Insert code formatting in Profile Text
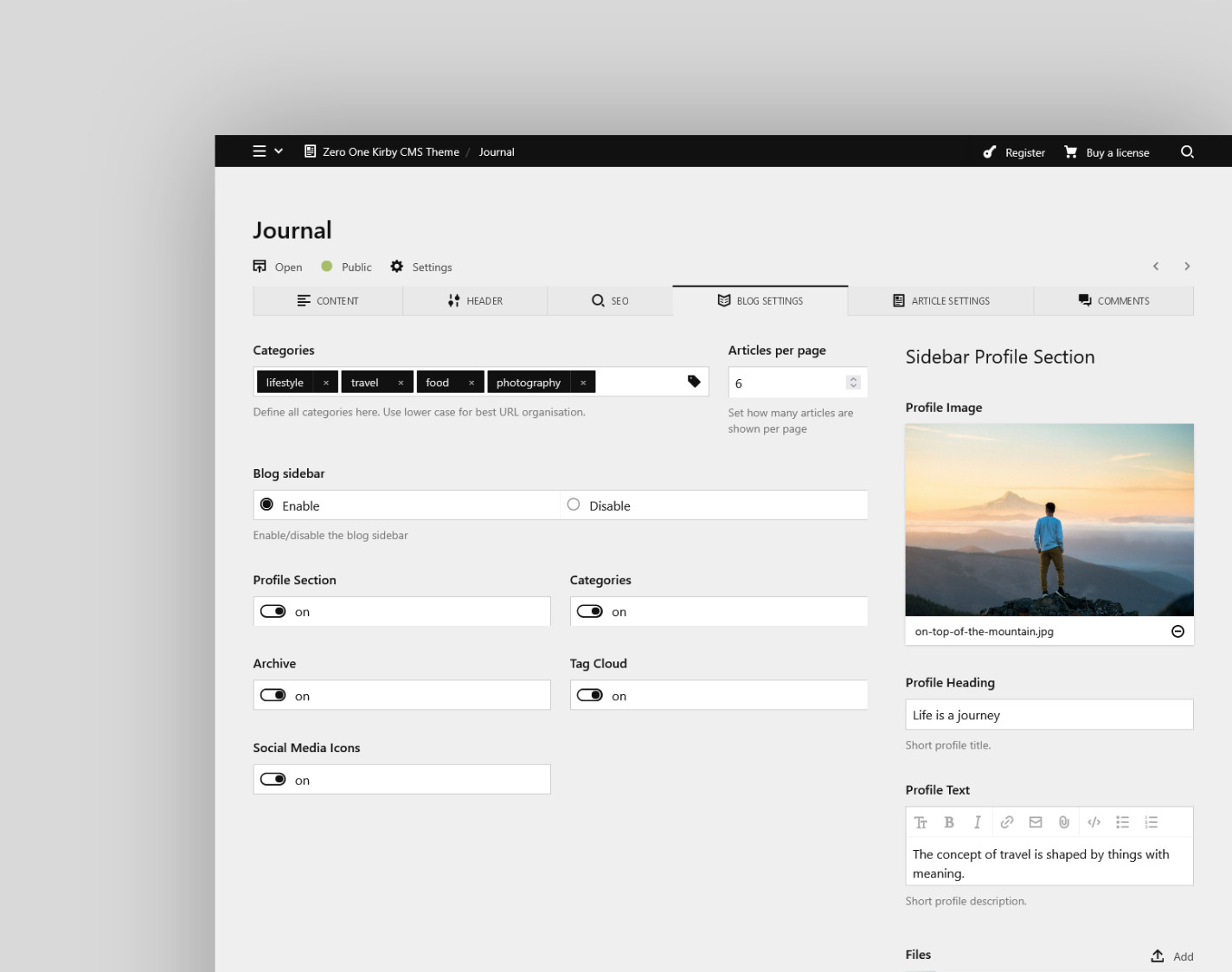This screenshot has height=972, width=1232. [1093, 821]
